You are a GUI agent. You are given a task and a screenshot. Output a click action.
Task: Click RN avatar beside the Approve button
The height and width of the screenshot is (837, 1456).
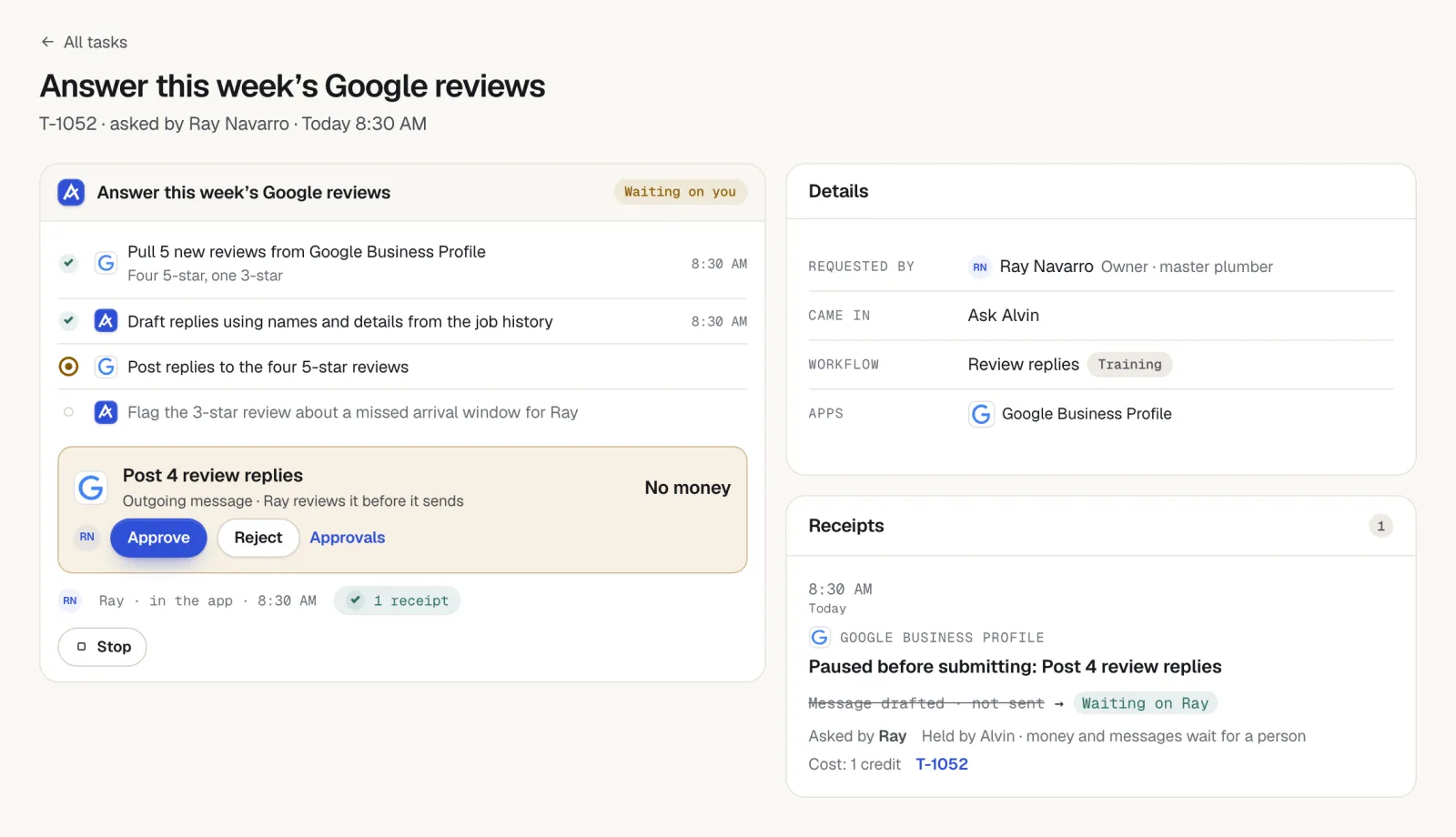point(86,537)
